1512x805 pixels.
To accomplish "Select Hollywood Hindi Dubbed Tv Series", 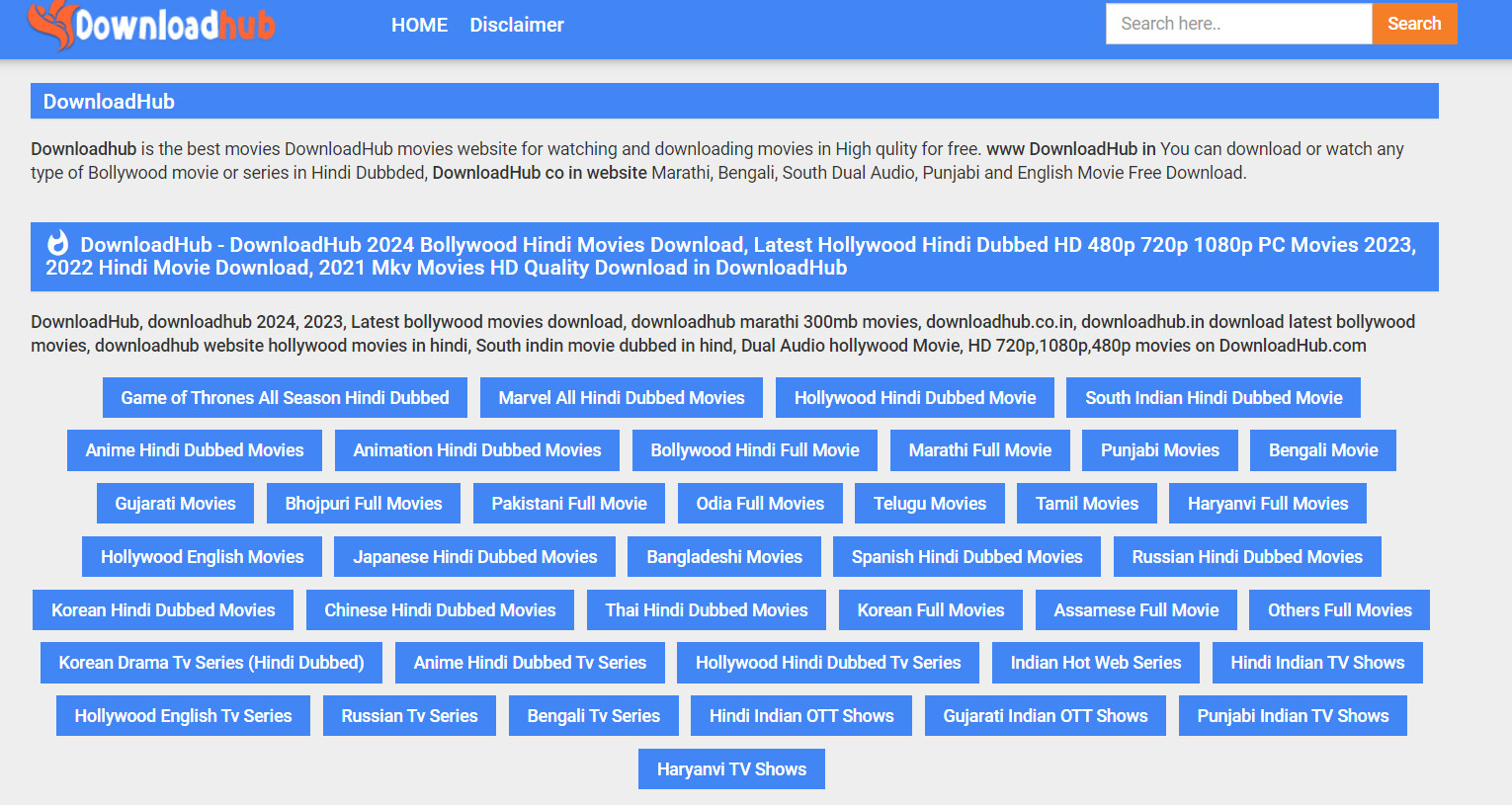I will click(x=828, y=663).
